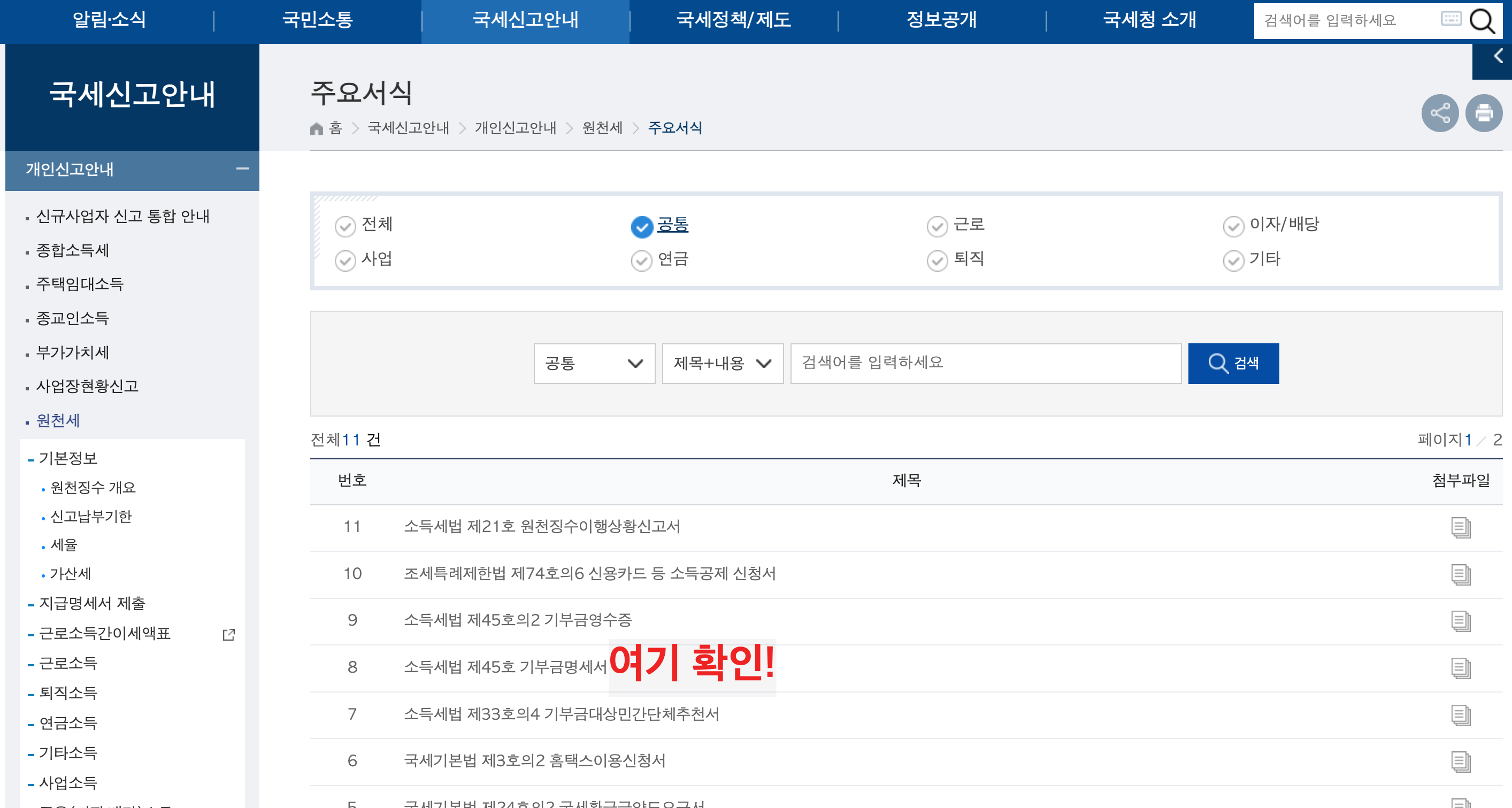
Task: Open the virtual keyboard icon in search
Action: [1450, 19]
